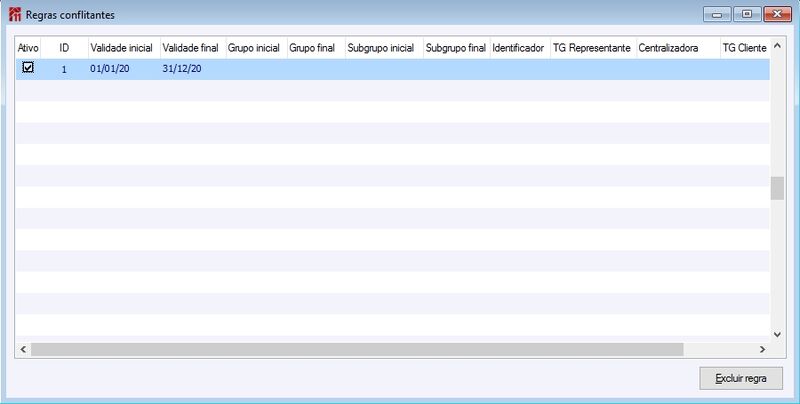Click the Grupo inicial column header
Image resolution: width=800 pixels, height=404 pixels.
pyautogui.click(x=256, y=48)
